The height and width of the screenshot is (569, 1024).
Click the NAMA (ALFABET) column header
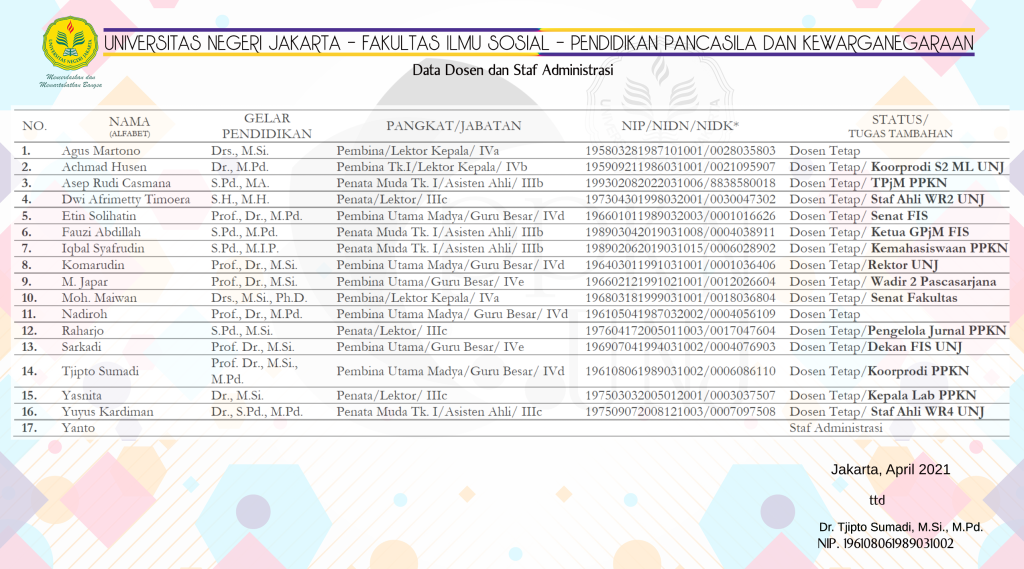(129, 126)
